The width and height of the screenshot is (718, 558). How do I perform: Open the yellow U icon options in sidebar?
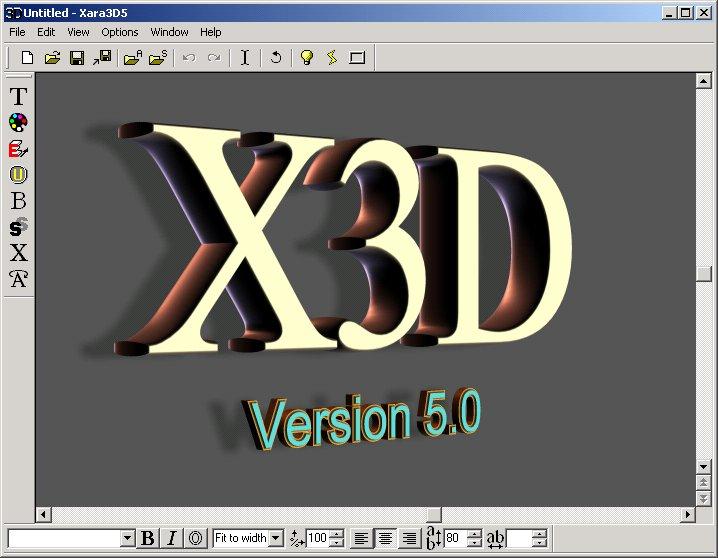point(18,174)
